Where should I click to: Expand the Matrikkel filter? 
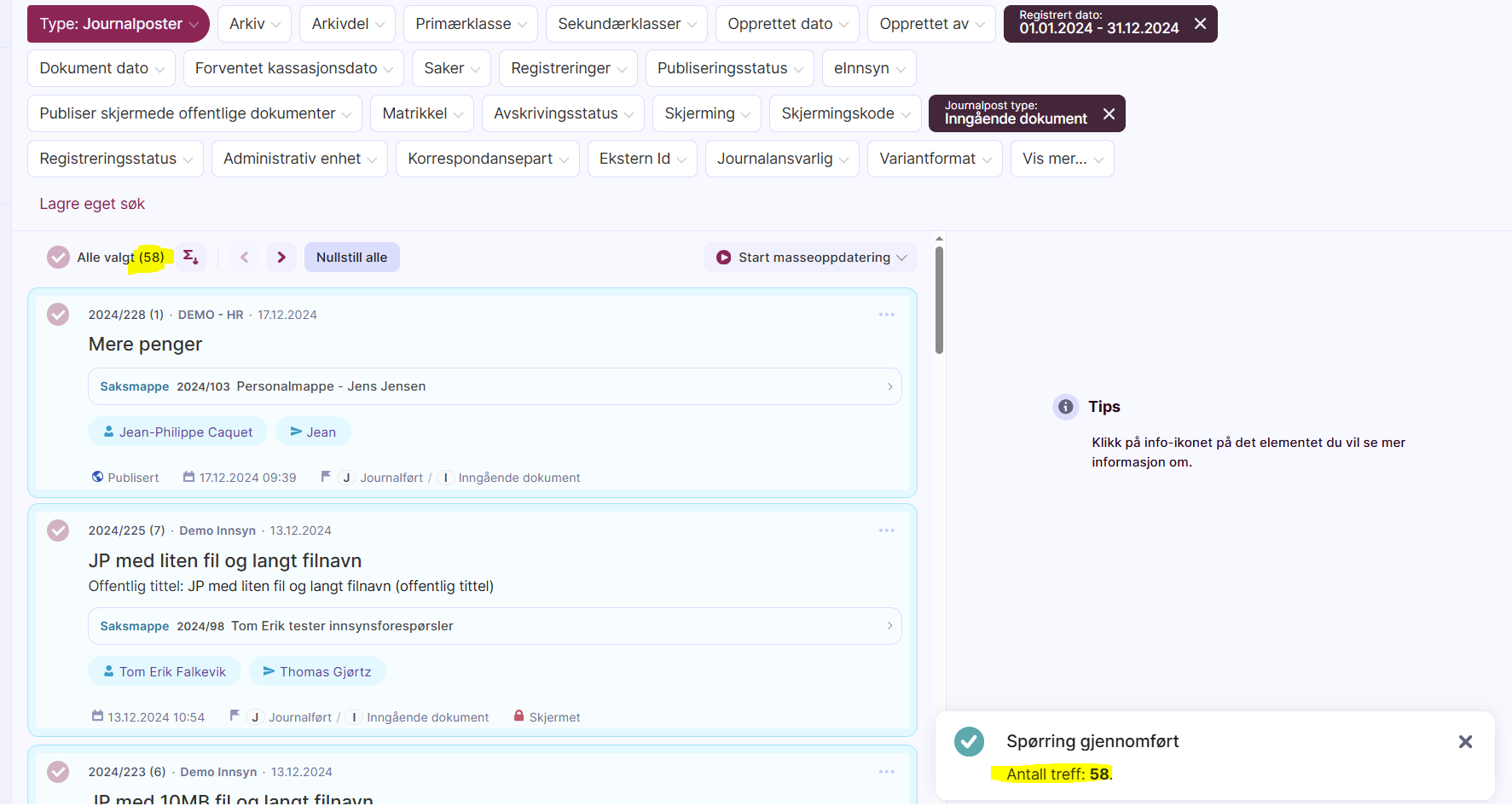pyautogui.click(x=422, y=113)
